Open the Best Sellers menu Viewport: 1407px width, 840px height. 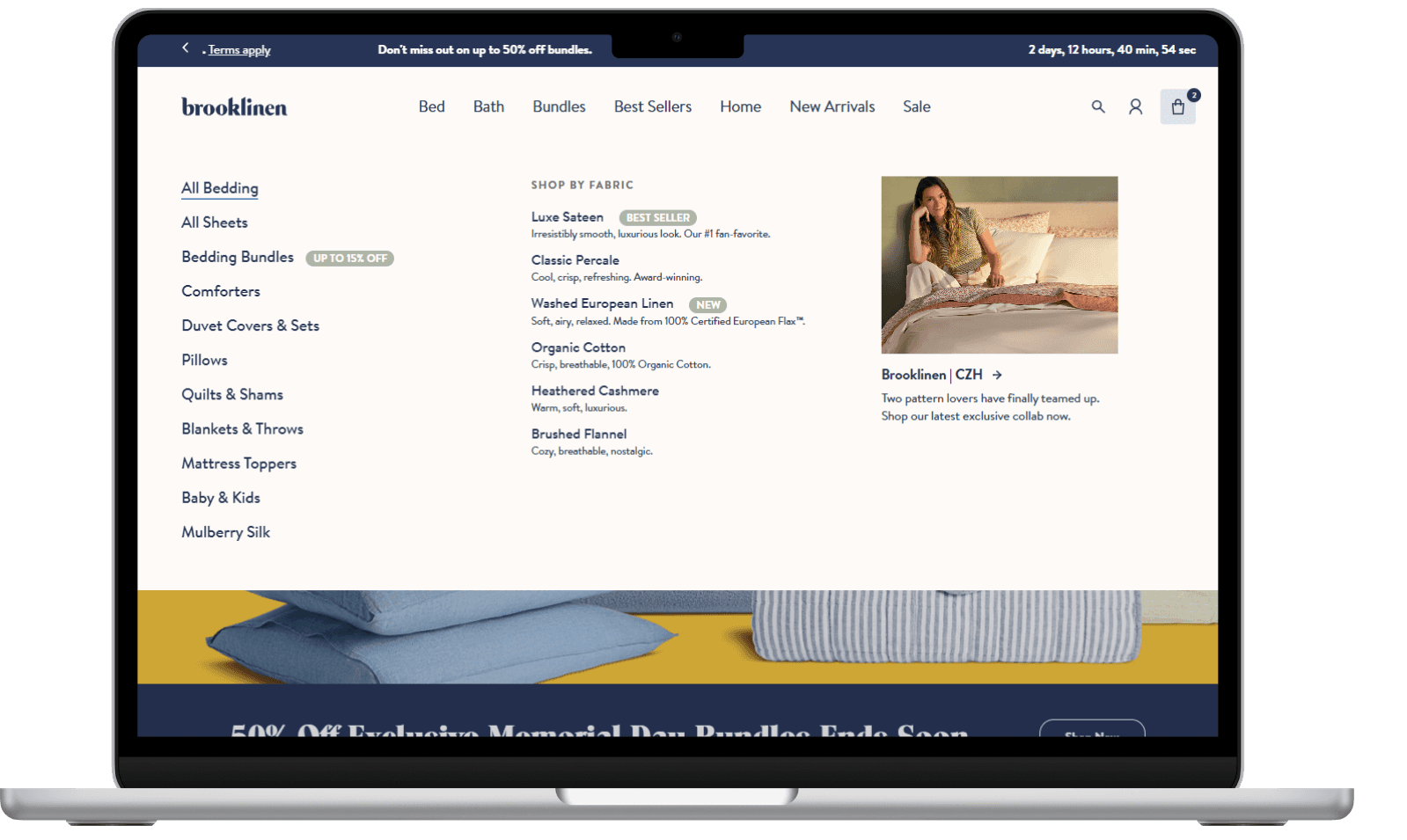pos(653,106)
